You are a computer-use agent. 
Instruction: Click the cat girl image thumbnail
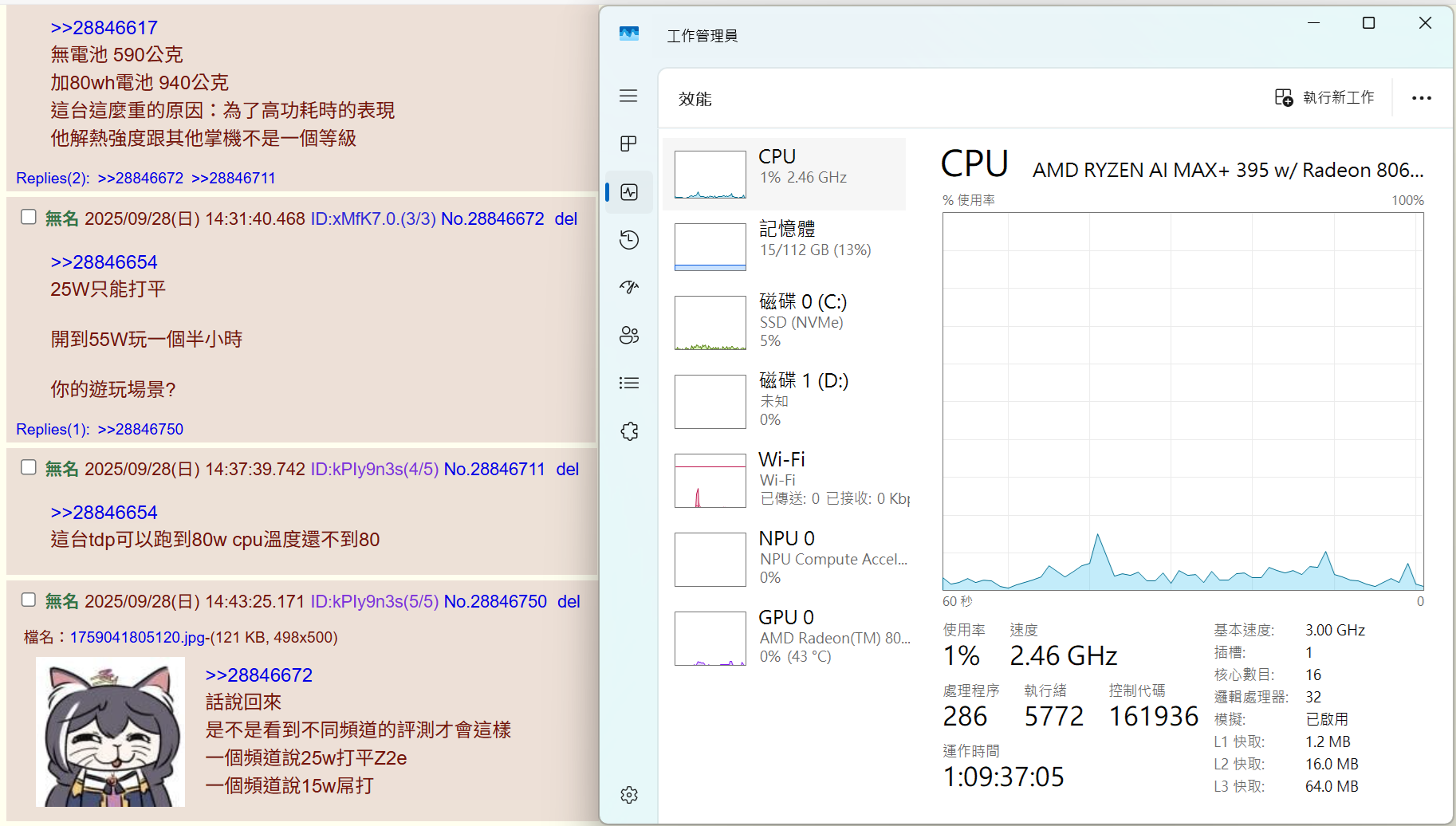[x=110, y=732]
